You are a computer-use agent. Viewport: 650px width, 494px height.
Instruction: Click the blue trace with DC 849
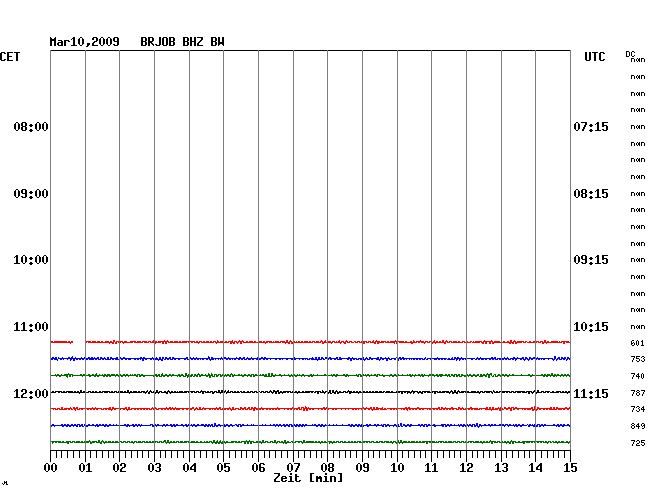(310, 425)
